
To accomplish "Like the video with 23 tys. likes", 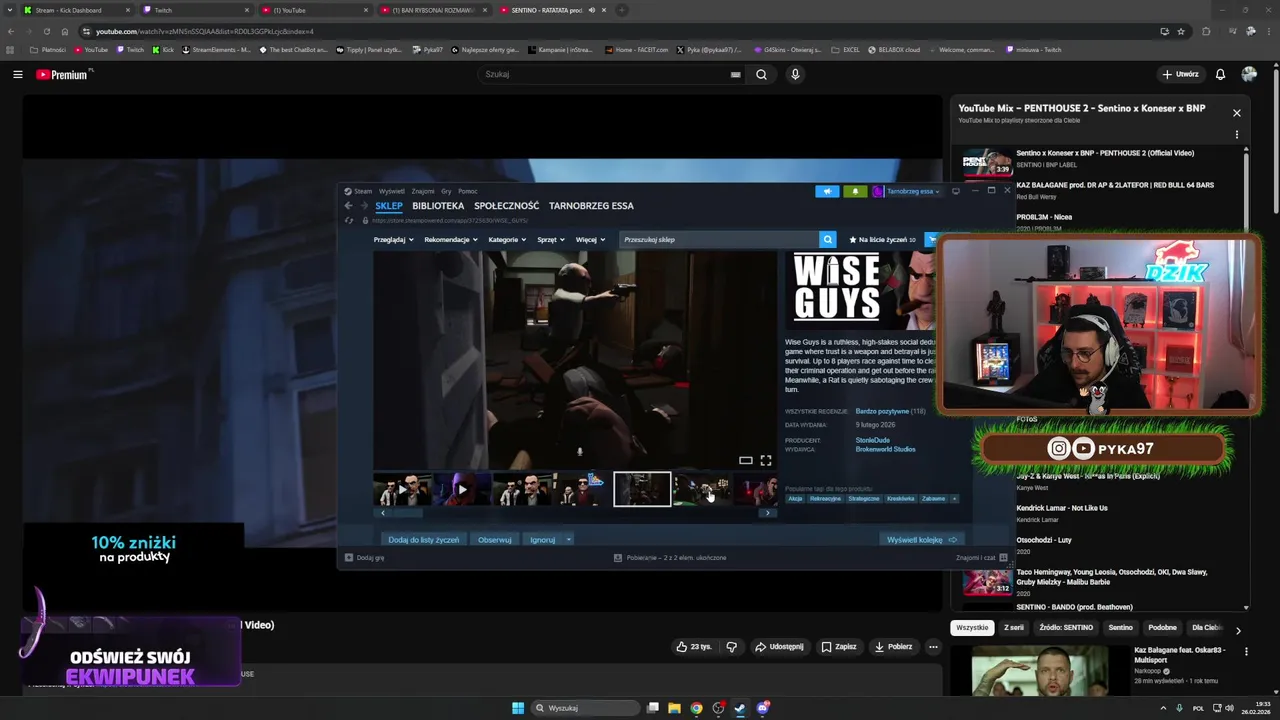I will (x=694, y=647).
